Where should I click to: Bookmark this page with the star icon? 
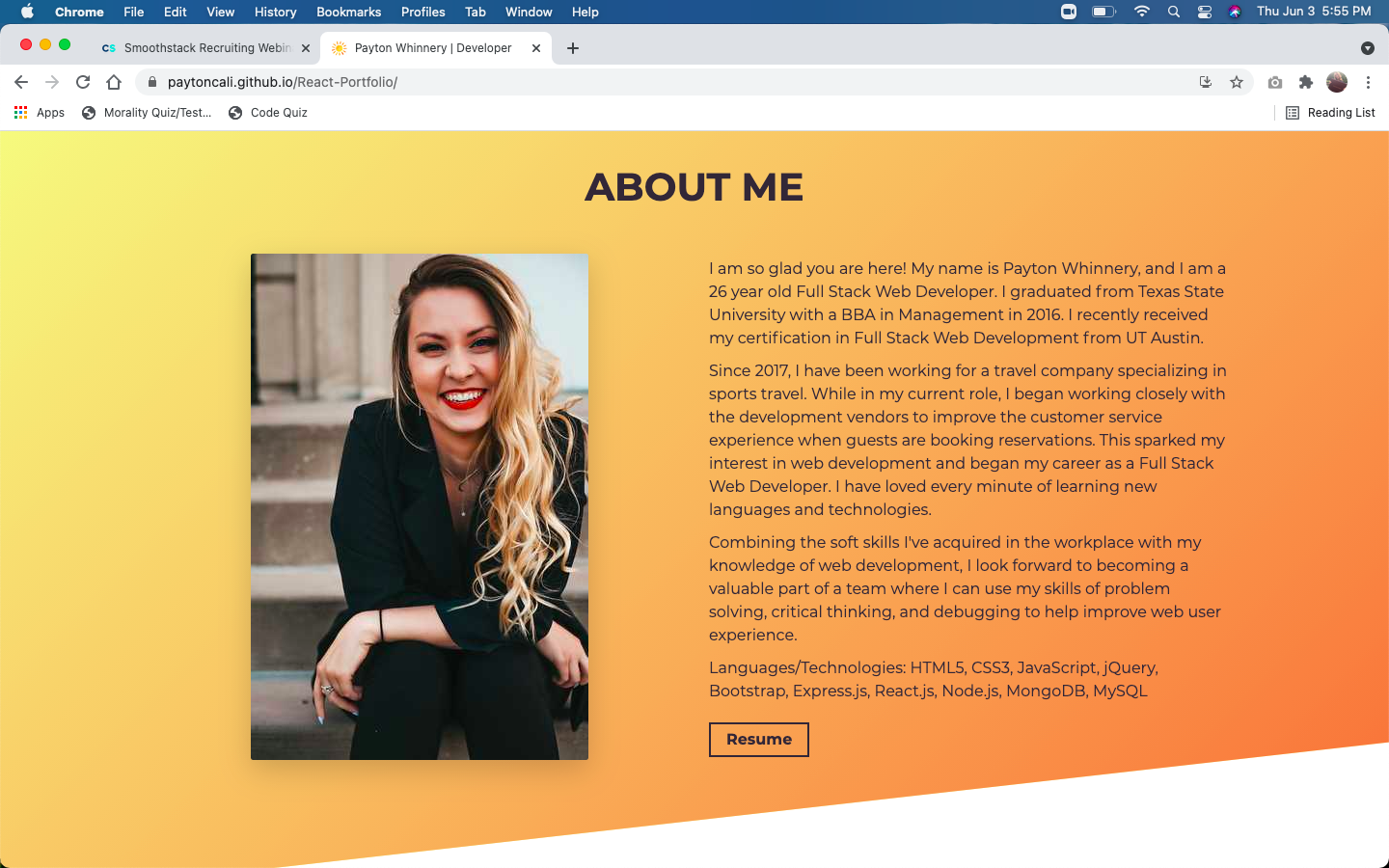[1237, 82]
